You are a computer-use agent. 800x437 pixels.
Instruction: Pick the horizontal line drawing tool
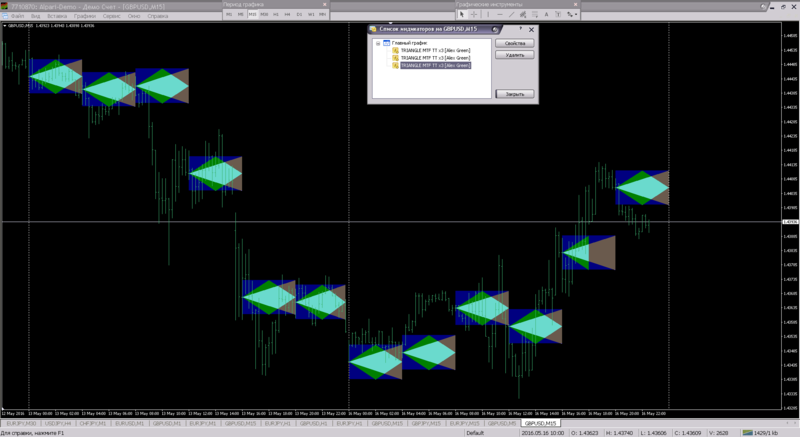[x=499, y=14]
